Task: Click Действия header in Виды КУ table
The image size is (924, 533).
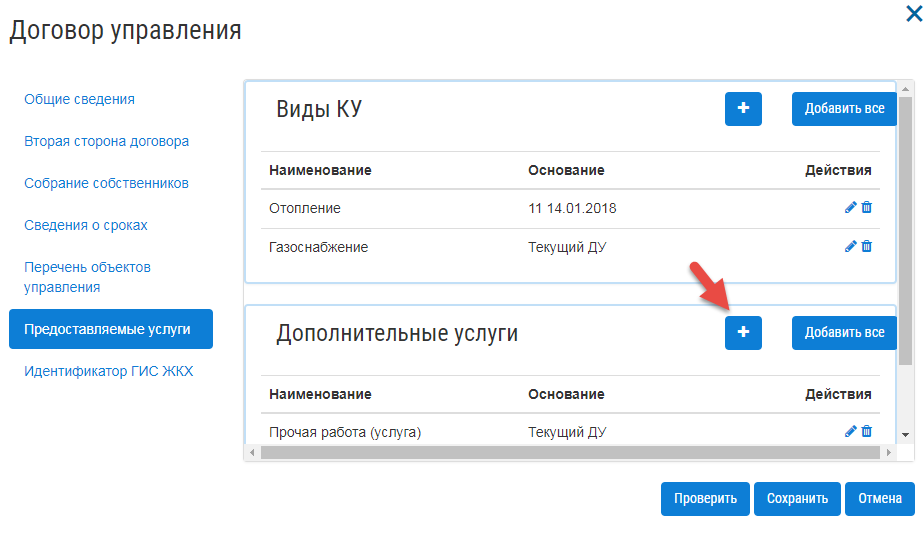Action: (x=839, y=170)
